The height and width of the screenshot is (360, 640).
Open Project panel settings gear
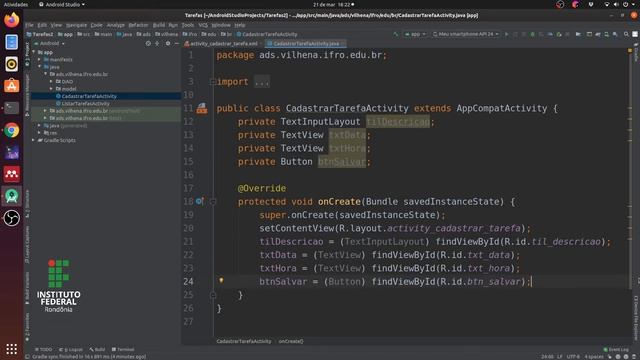[168, 43]
